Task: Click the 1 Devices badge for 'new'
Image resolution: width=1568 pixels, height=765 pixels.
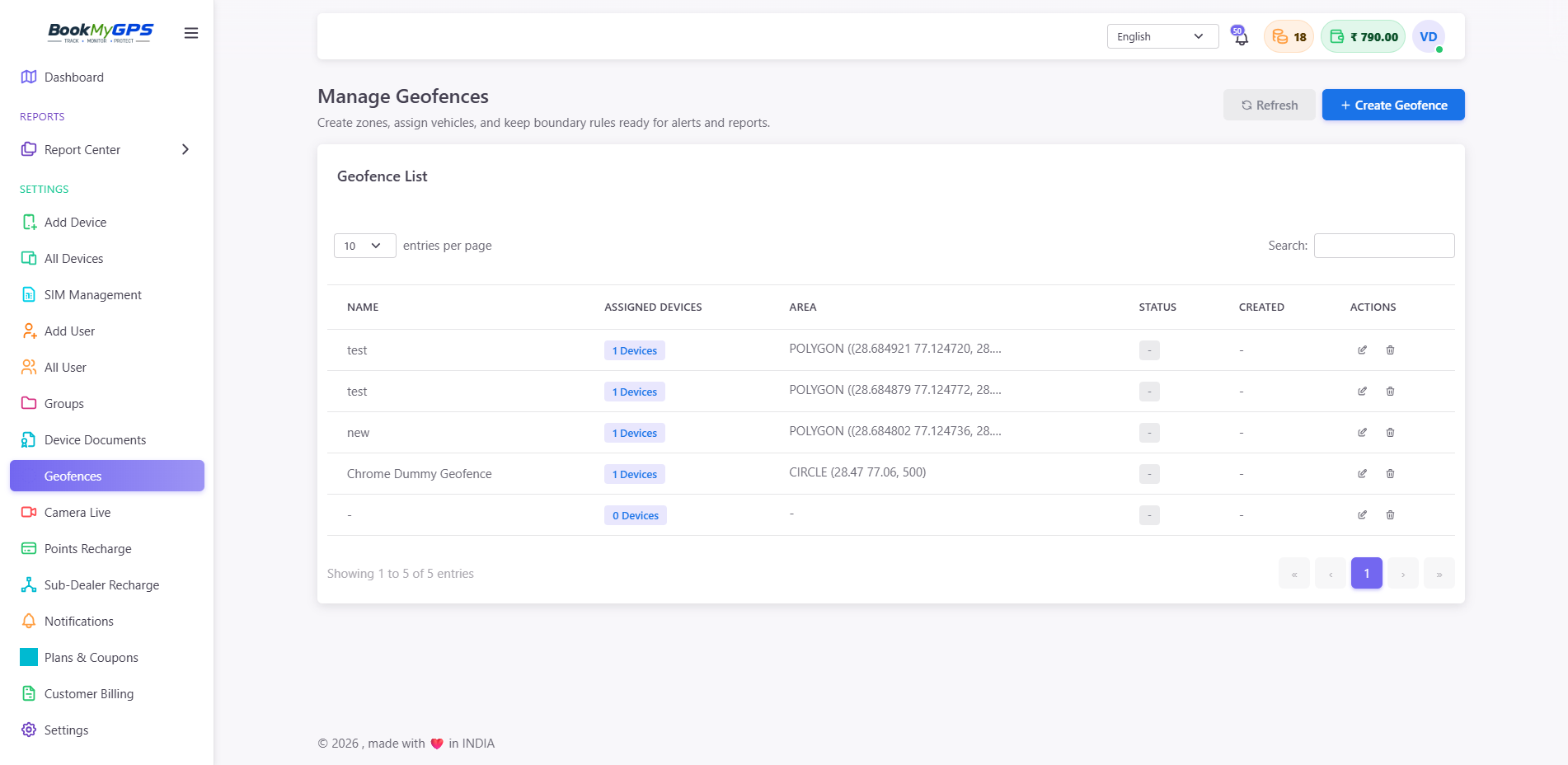Action: click(x=635, y=433)
